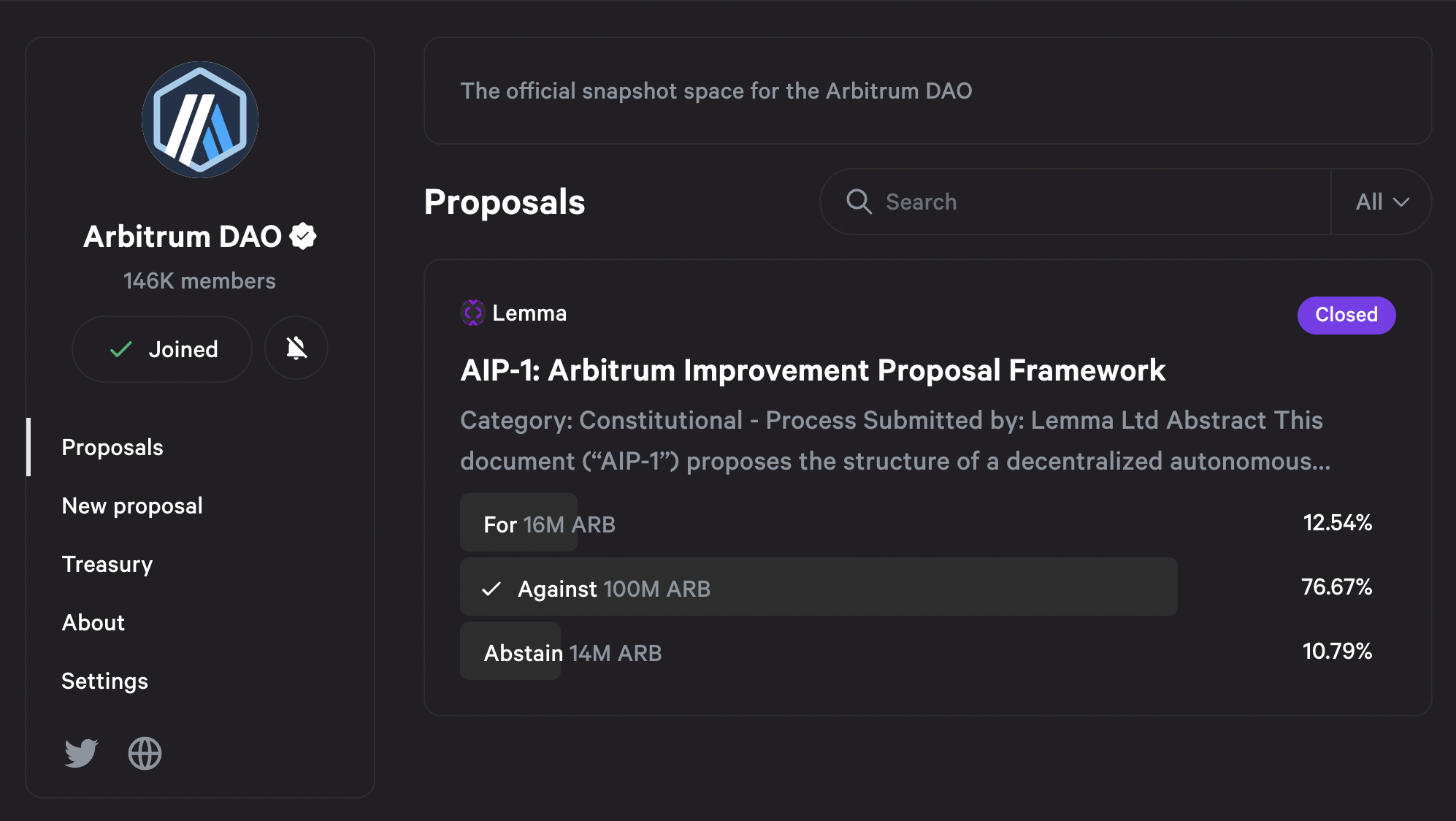Open the website globe icon
The height and width of the screenshot is (821, 1456).
point(145,753)
